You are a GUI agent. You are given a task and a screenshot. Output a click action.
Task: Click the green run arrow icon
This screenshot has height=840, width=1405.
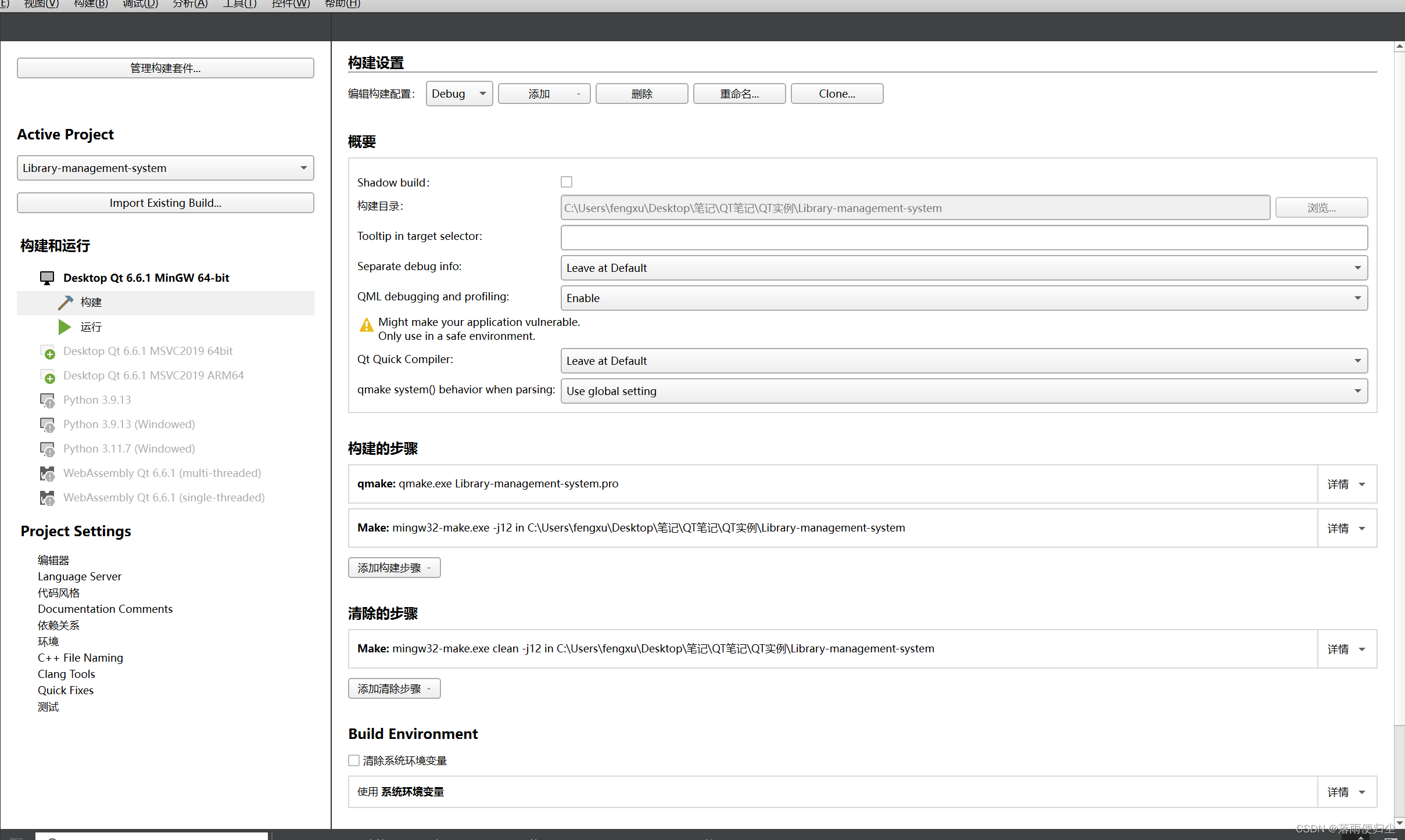pos(64,327)
